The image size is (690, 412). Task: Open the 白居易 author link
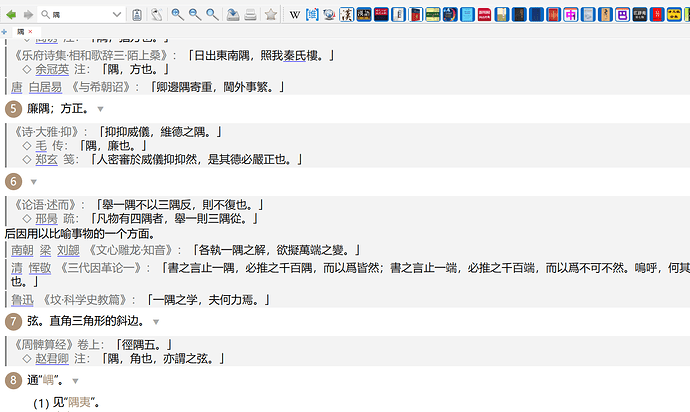click(45, 88)
